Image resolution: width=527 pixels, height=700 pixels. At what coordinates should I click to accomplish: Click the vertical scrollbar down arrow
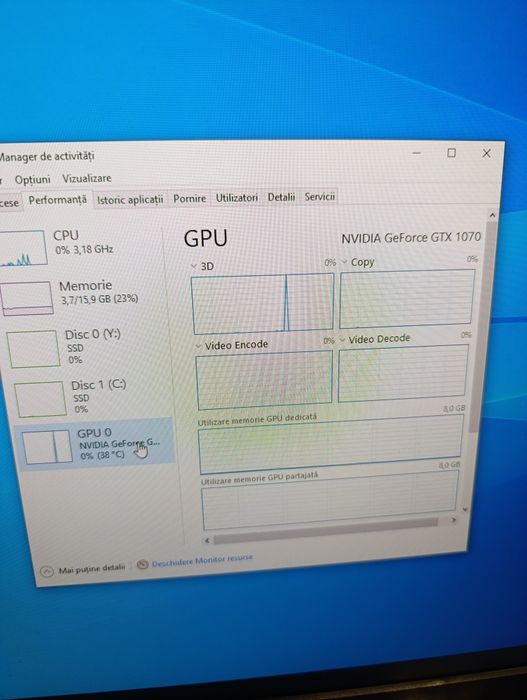464,509
